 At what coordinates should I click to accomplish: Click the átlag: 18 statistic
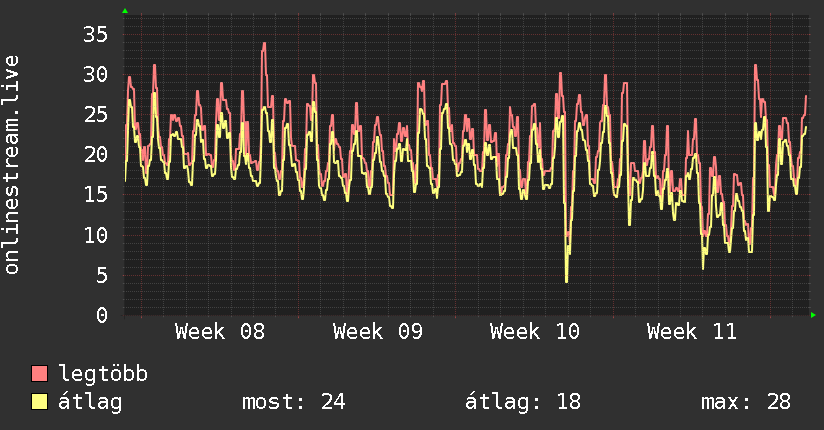523,402
